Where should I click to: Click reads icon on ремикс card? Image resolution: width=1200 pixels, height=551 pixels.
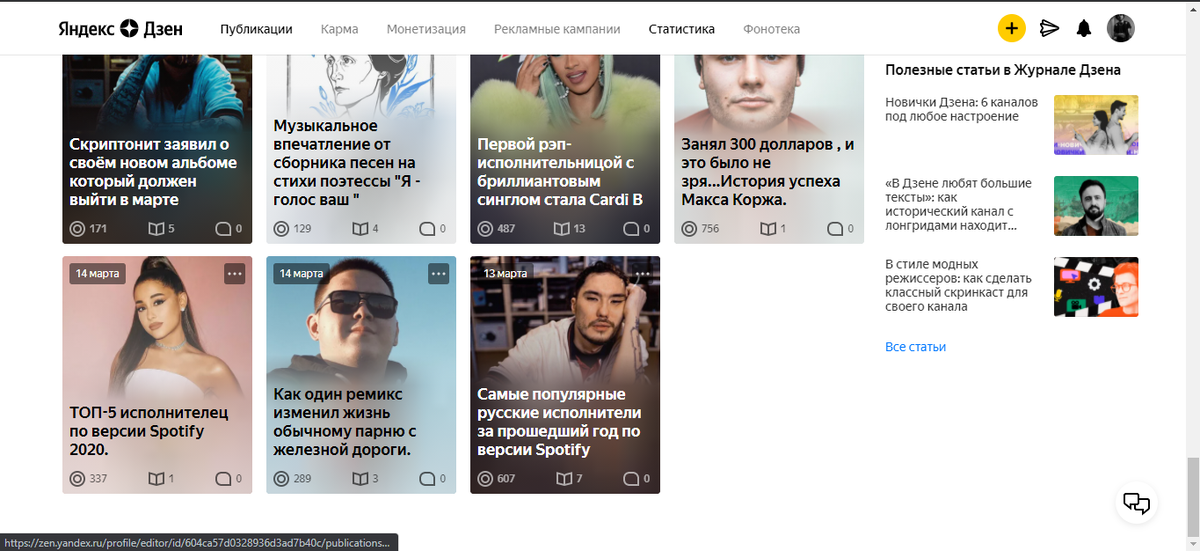(362, 479)
